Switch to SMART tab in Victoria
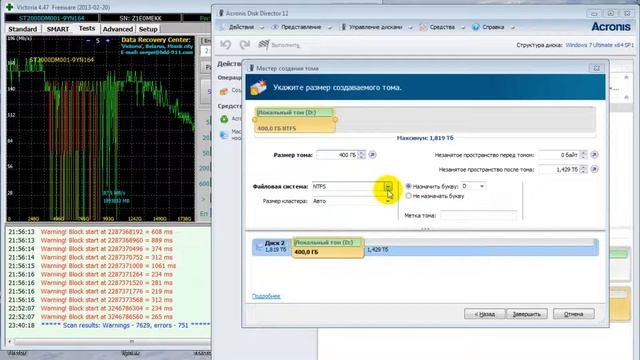This screenshot has width=640, height=360. pos(58,29)
